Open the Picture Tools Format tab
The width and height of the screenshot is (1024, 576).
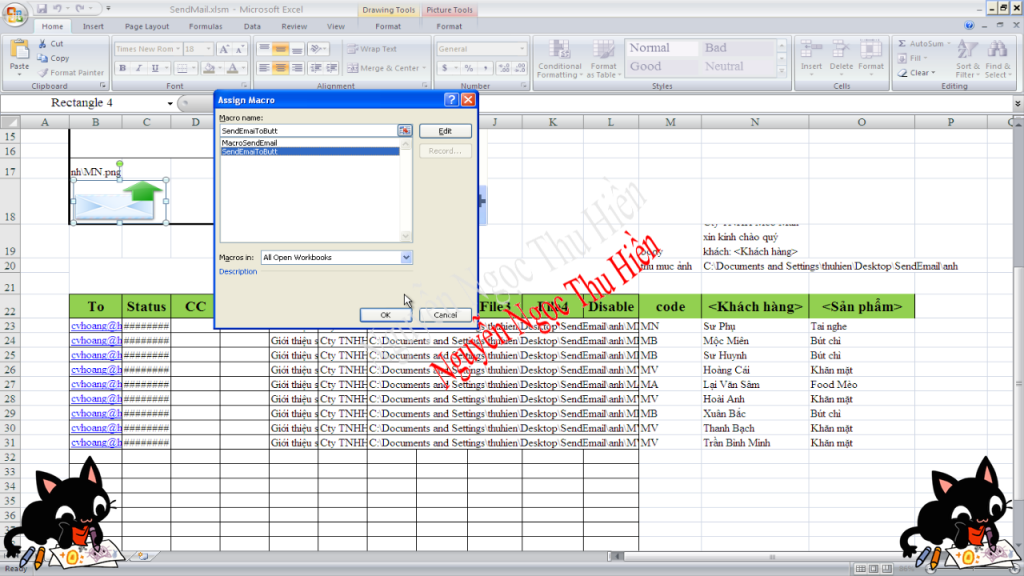click(449, 27)
